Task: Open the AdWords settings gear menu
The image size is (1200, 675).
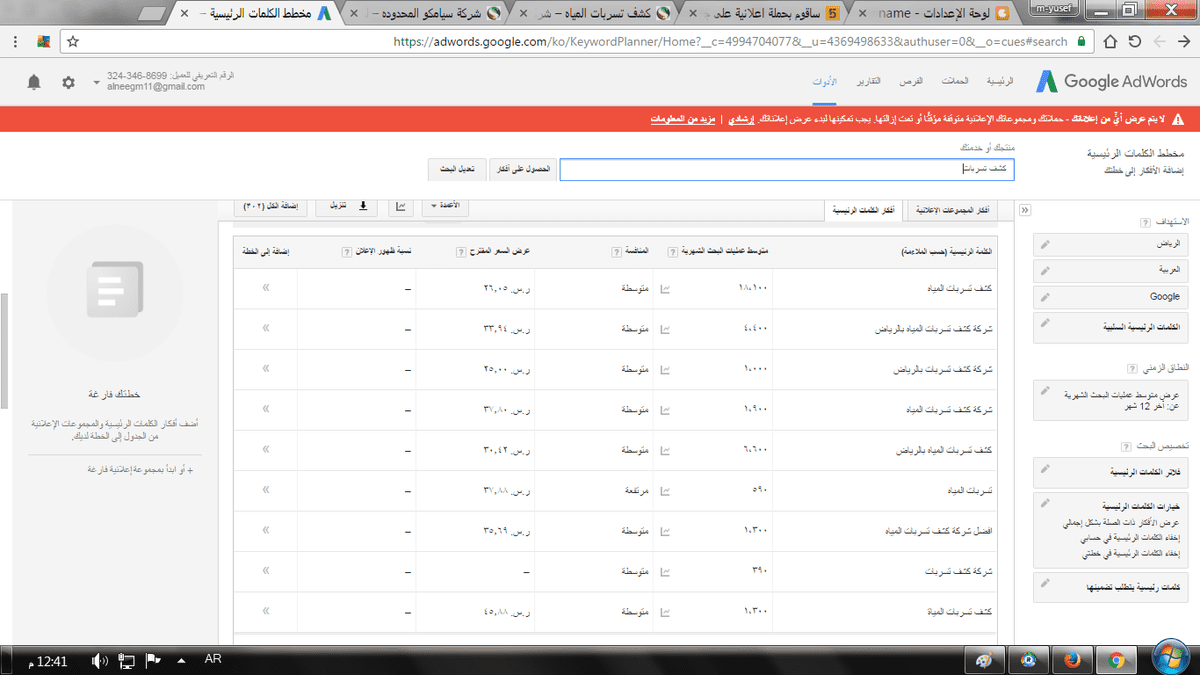Action: 68,82
